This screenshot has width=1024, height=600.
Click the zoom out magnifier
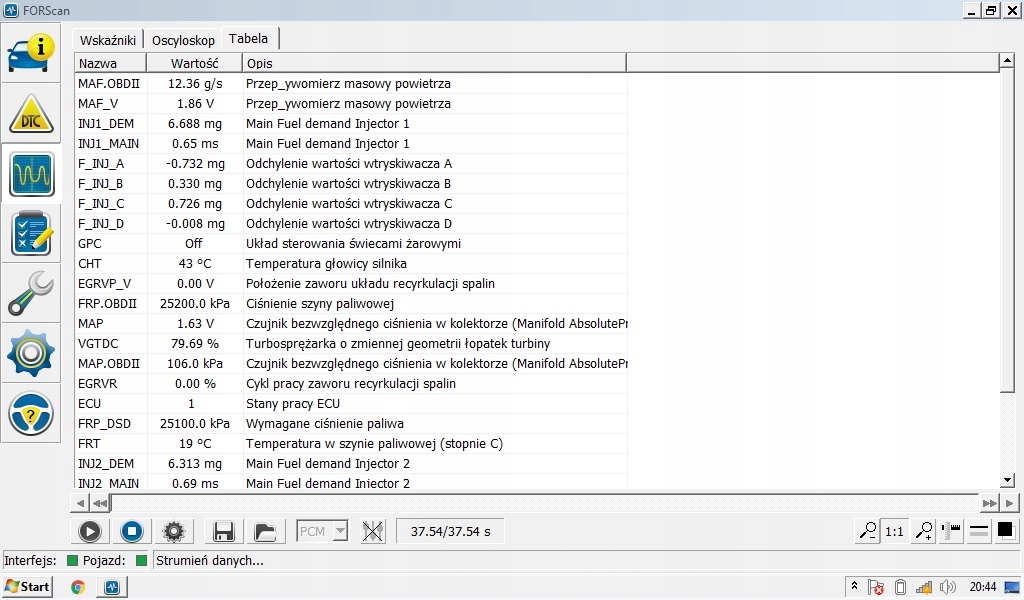point(868,531)
